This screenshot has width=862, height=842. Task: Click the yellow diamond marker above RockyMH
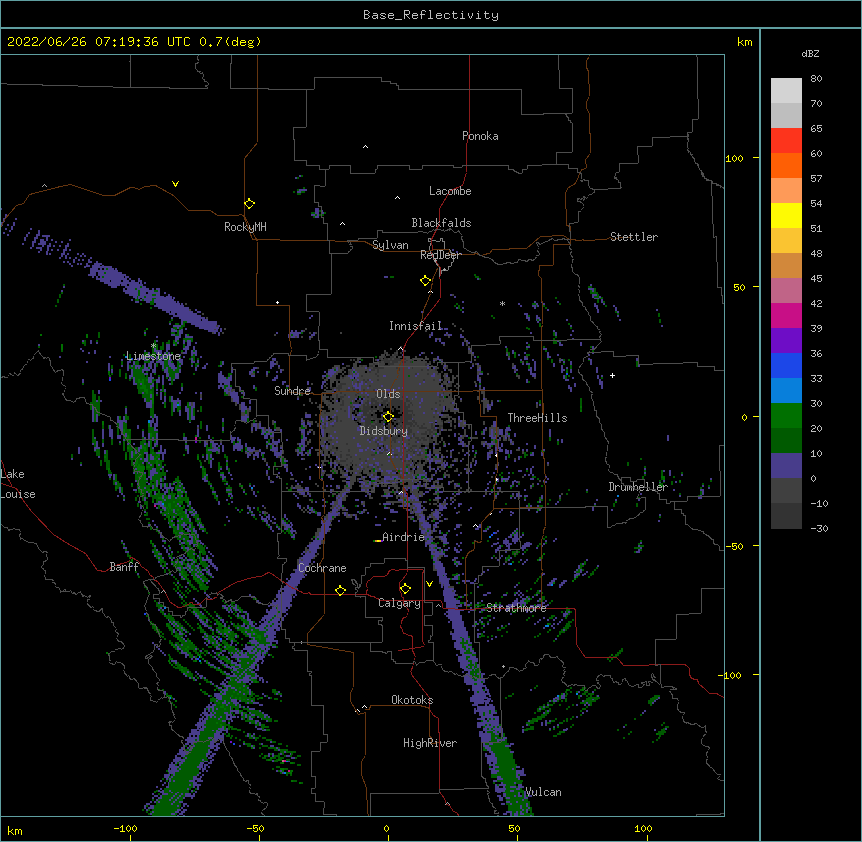coord(249,204)
